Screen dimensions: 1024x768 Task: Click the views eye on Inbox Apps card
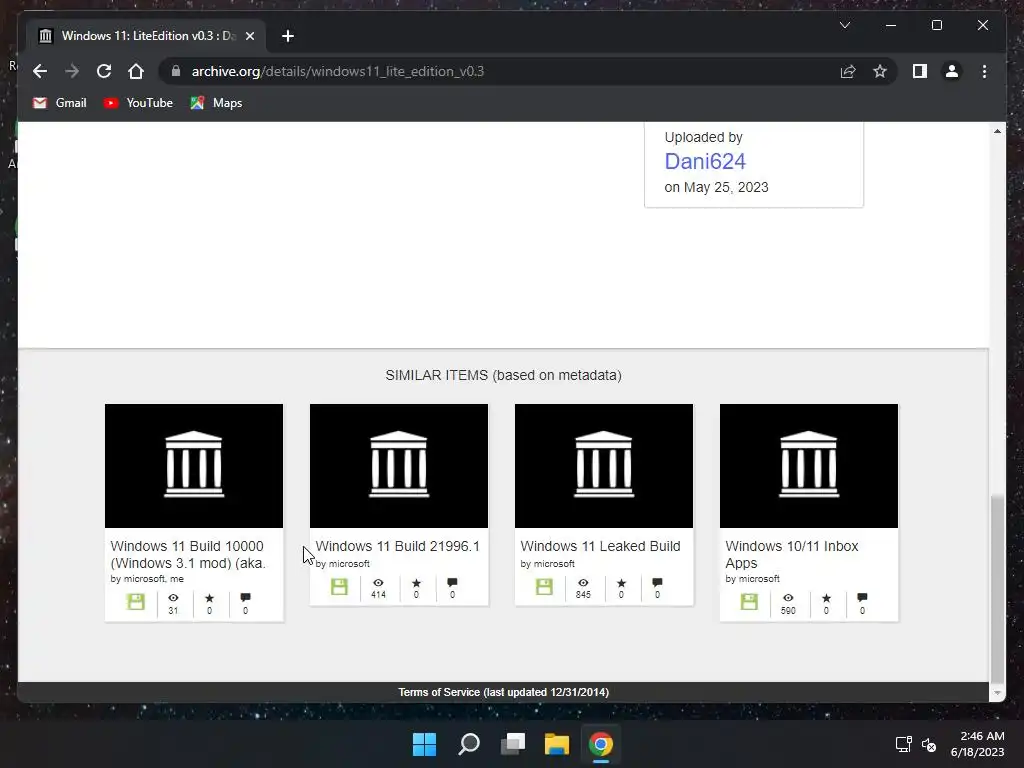pos(788,598)
